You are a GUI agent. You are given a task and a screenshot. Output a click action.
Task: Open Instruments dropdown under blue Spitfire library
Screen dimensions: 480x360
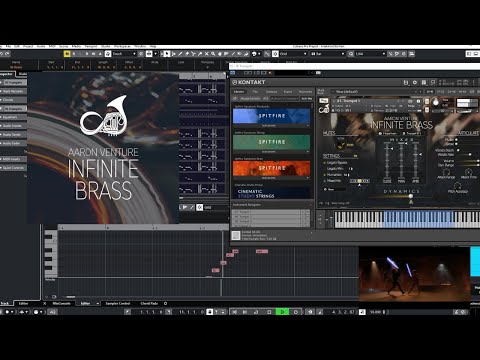coord(271,126)
